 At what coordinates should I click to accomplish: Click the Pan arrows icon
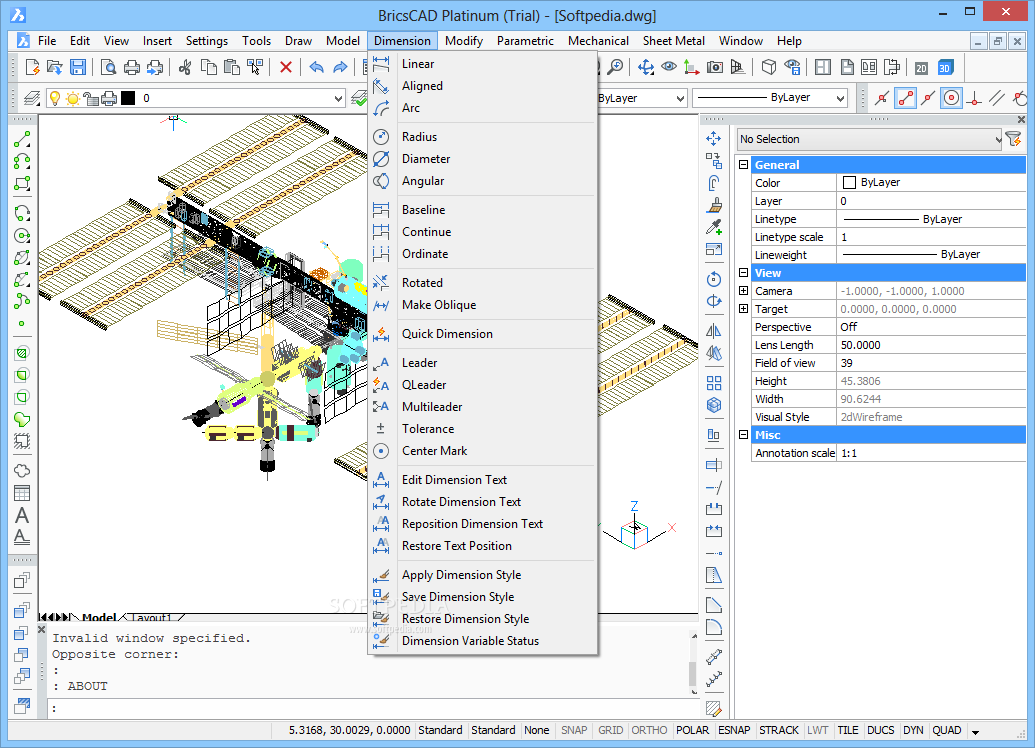pos(646,67)
